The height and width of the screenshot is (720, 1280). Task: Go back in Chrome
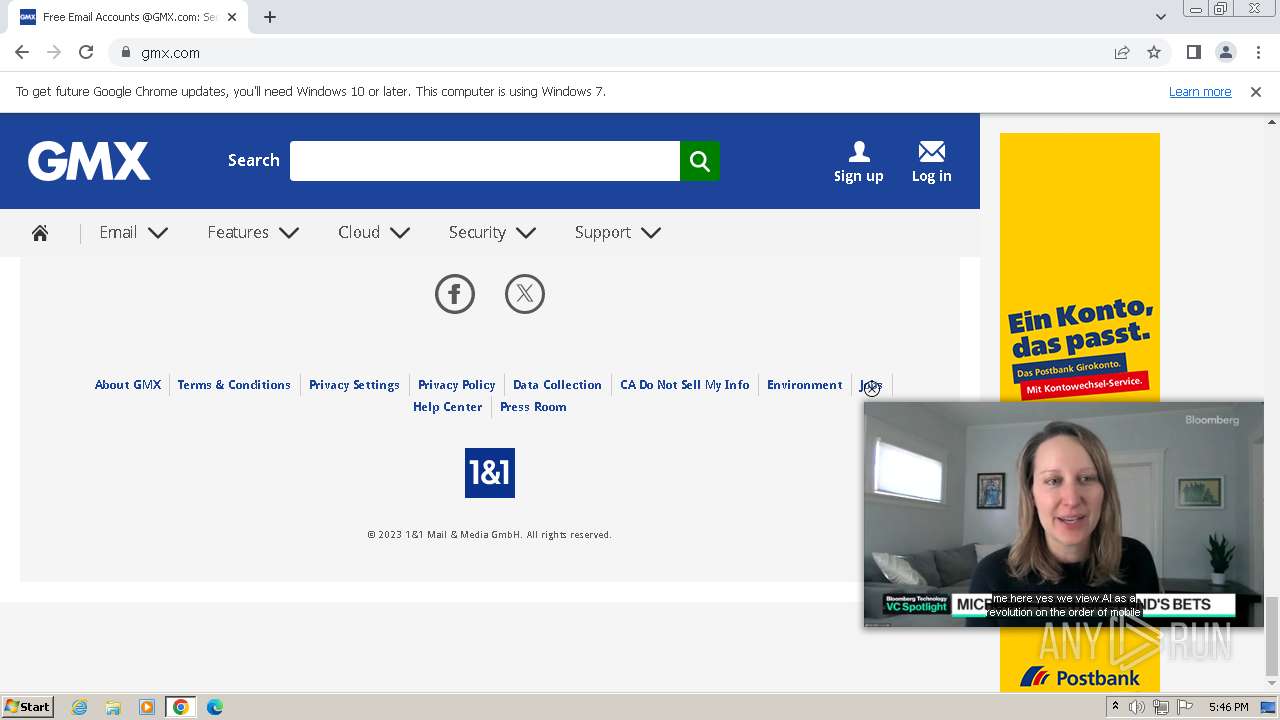(22, 52)
